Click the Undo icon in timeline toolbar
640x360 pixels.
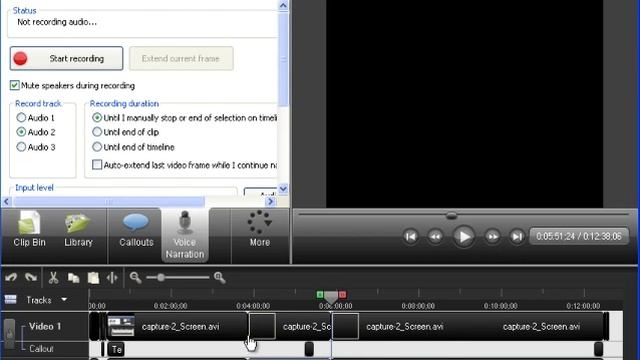[x=11, y=278]
